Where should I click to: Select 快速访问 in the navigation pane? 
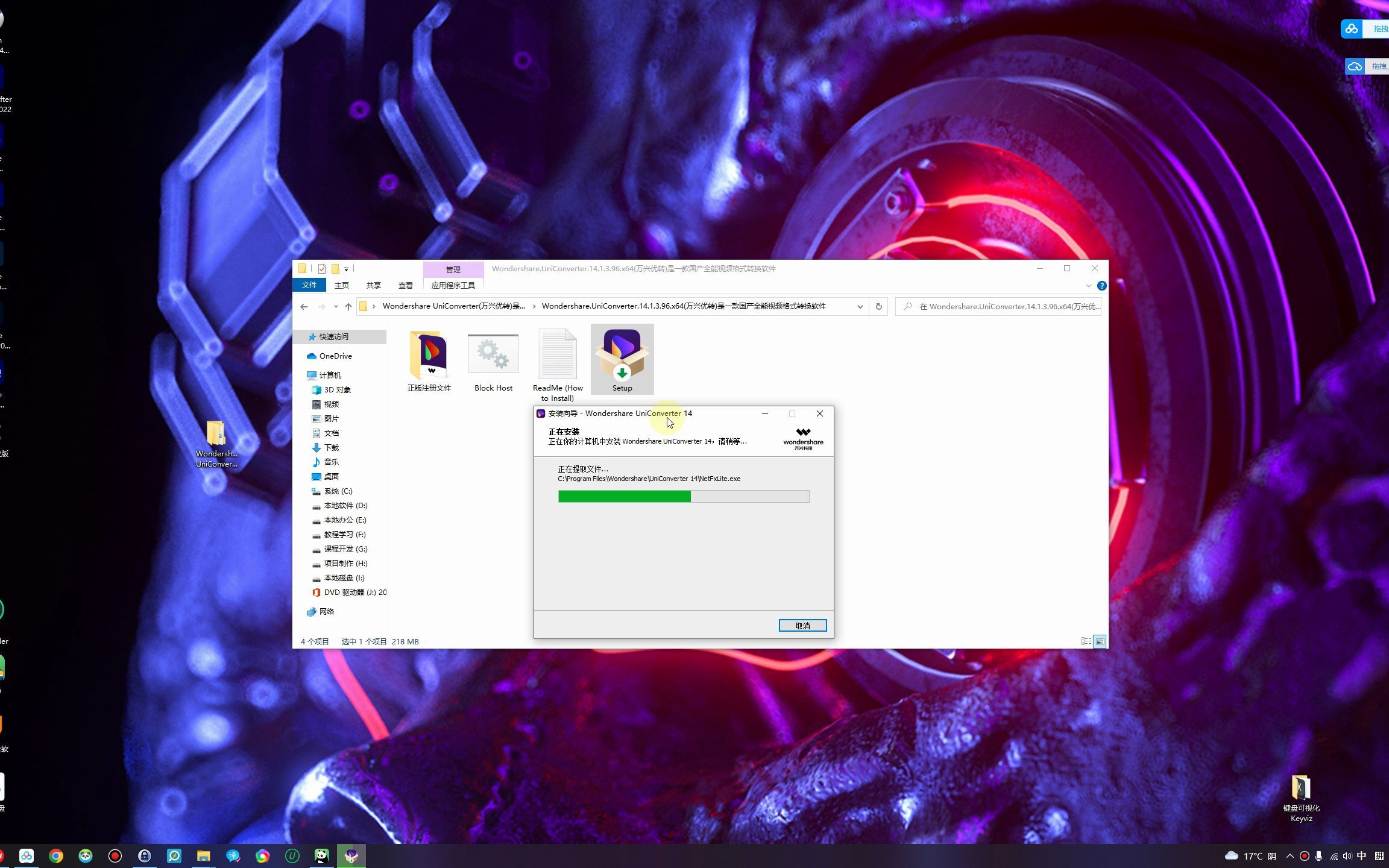click(340, 337)
